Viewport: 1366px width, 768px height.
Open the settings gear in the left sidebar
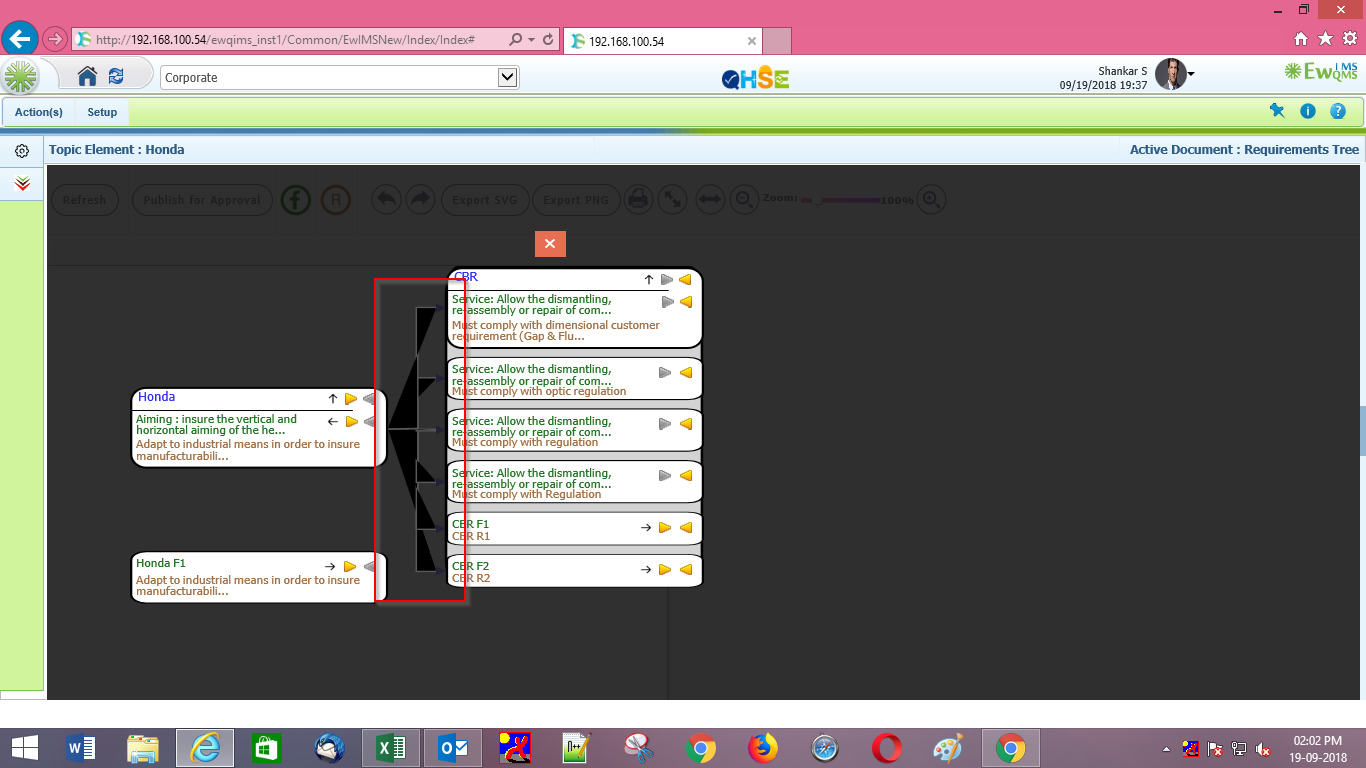(x=21, y=151)
